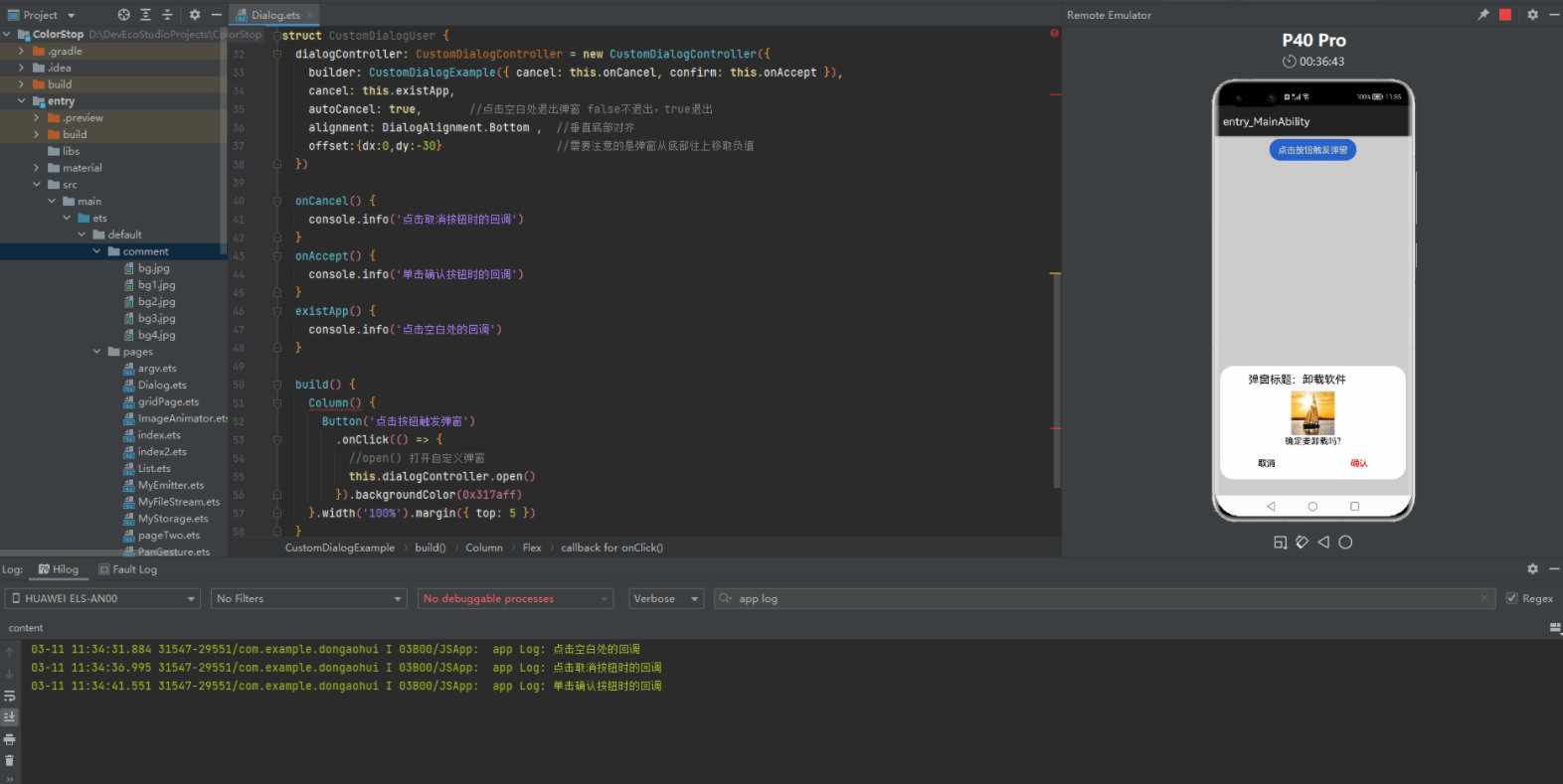The image size is (1563, 784).
Task: Expand the .idea folder
Action: 21,68
